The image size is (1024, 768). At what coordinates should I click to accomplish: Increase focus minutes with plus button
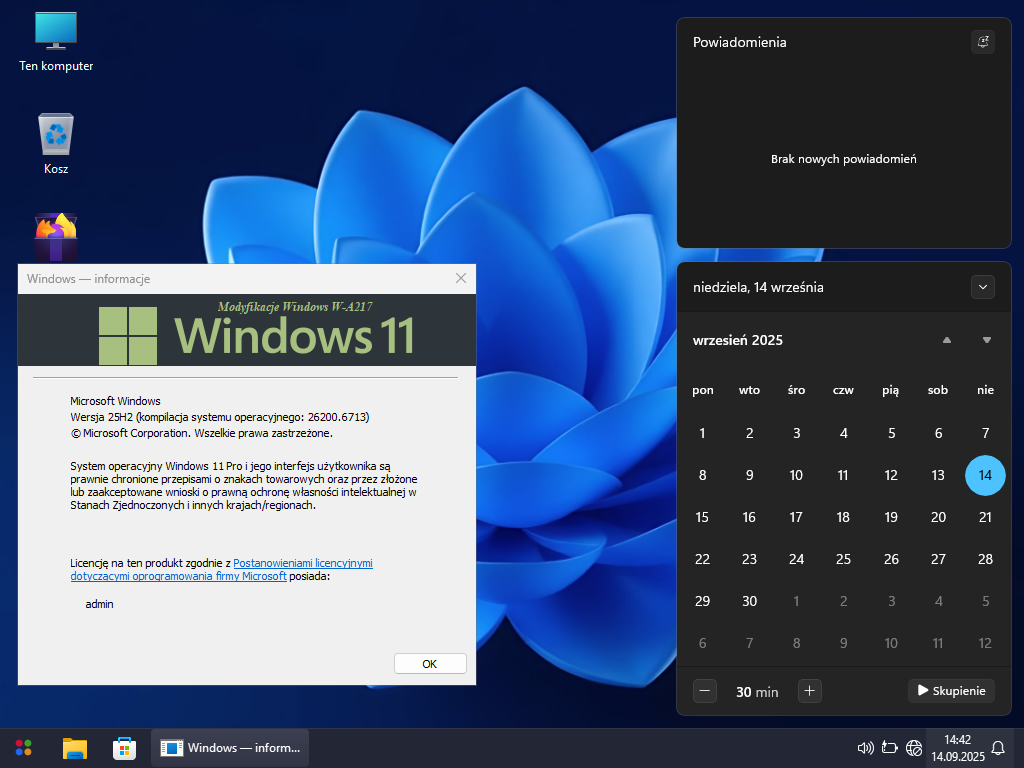pos(810,691)
